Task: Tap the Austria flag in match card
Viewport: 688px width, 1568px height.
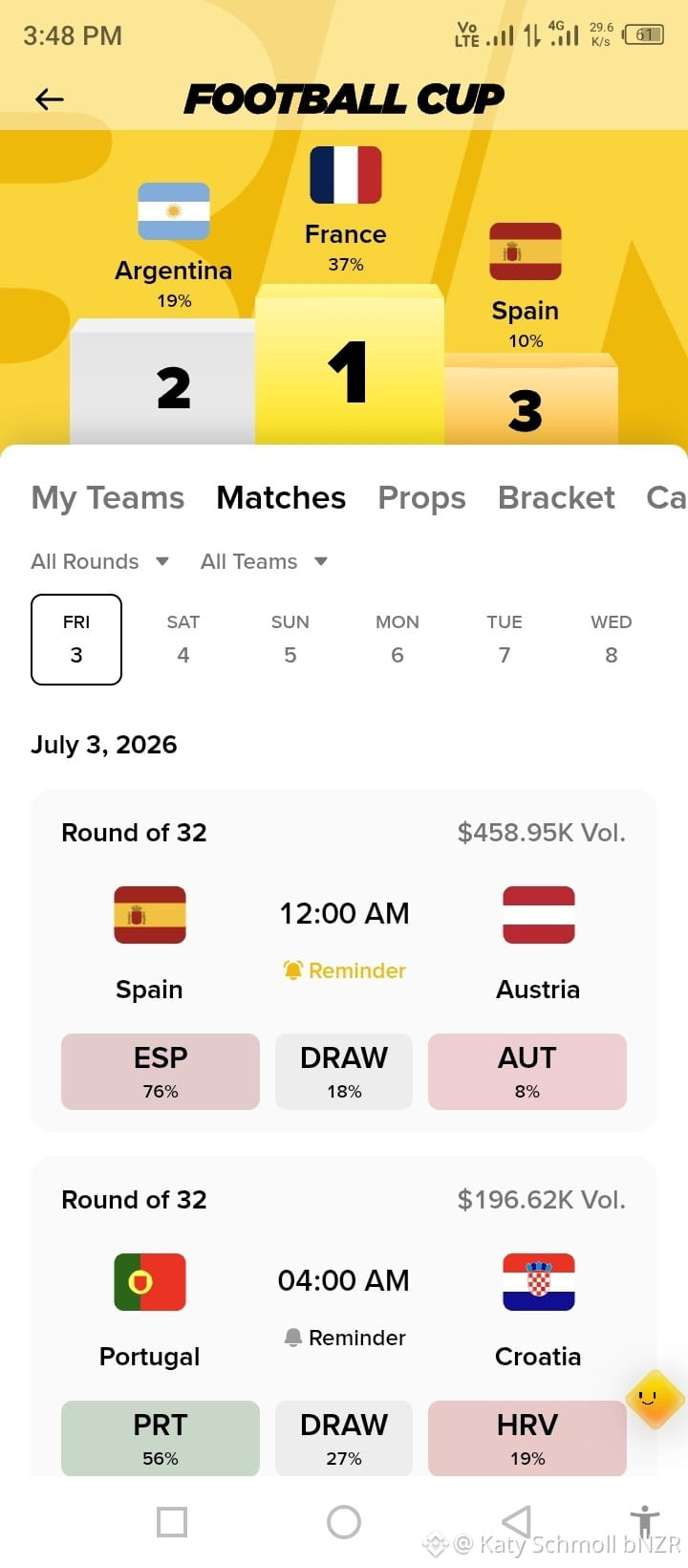Action: tap(539, 915)
